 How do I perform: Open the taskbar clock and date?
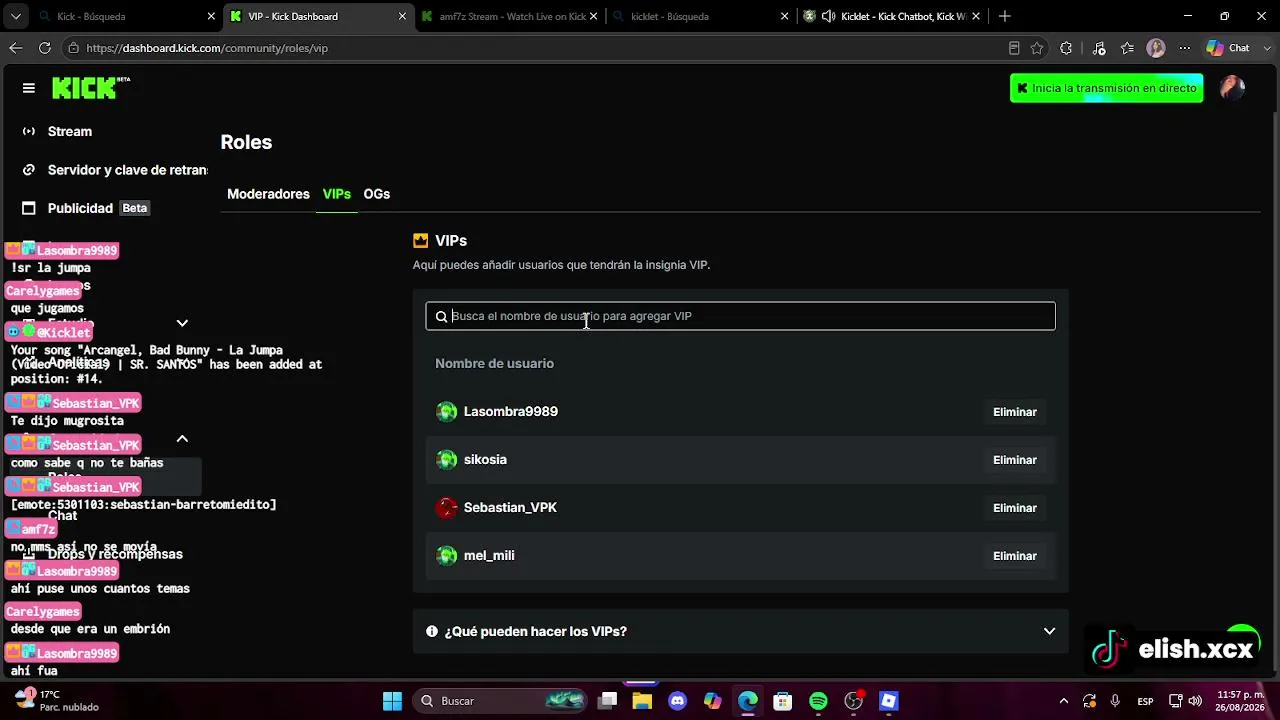click(x=1239, y=701)
